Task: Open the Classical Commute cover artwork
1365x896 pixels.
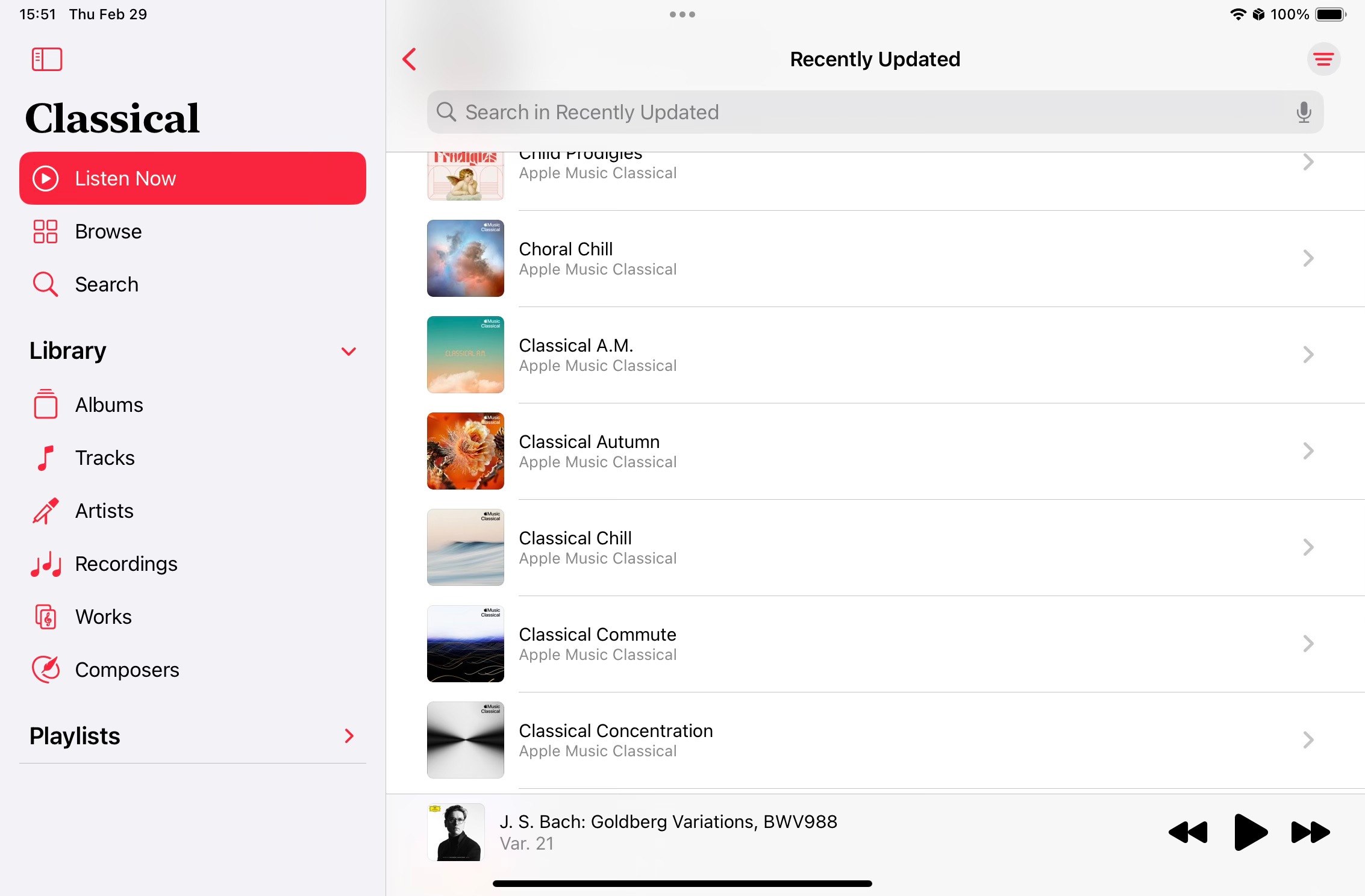Action: 466,644
